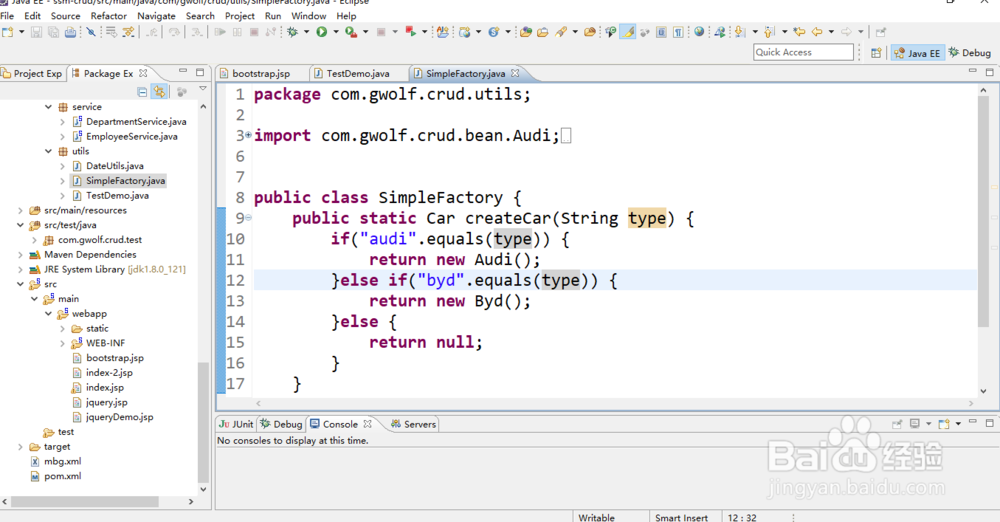
Task: Maximize the editor area
Action: (x=989, y=71)
